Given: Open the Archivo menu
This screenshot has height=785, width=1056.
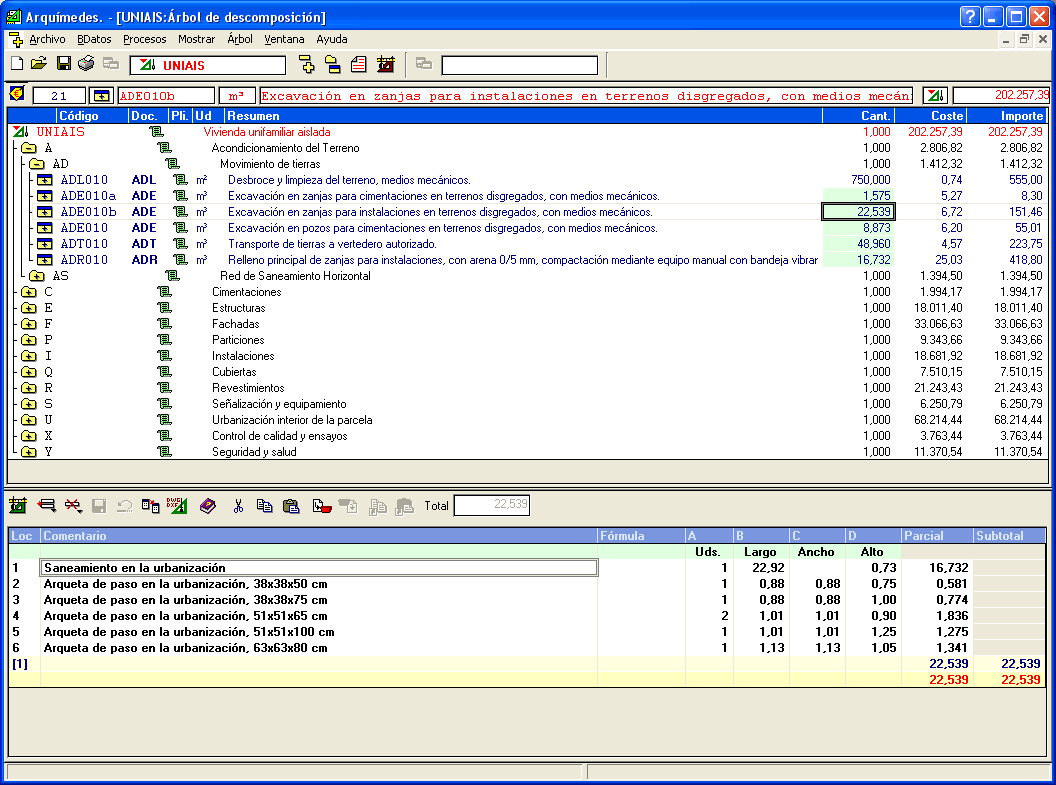Looking at the screenshot, I should [x=47, y=39].
